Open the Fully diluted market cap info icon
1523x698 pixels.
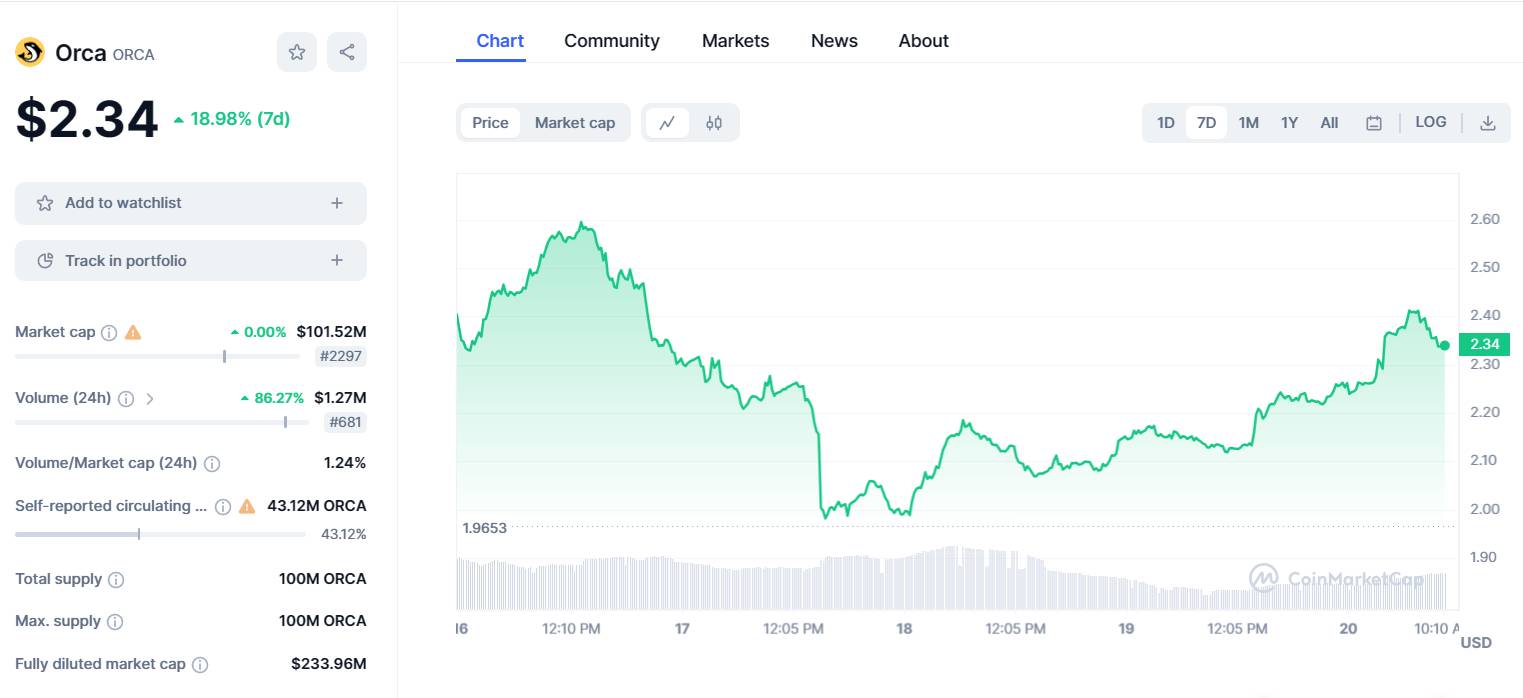(200, 665)
